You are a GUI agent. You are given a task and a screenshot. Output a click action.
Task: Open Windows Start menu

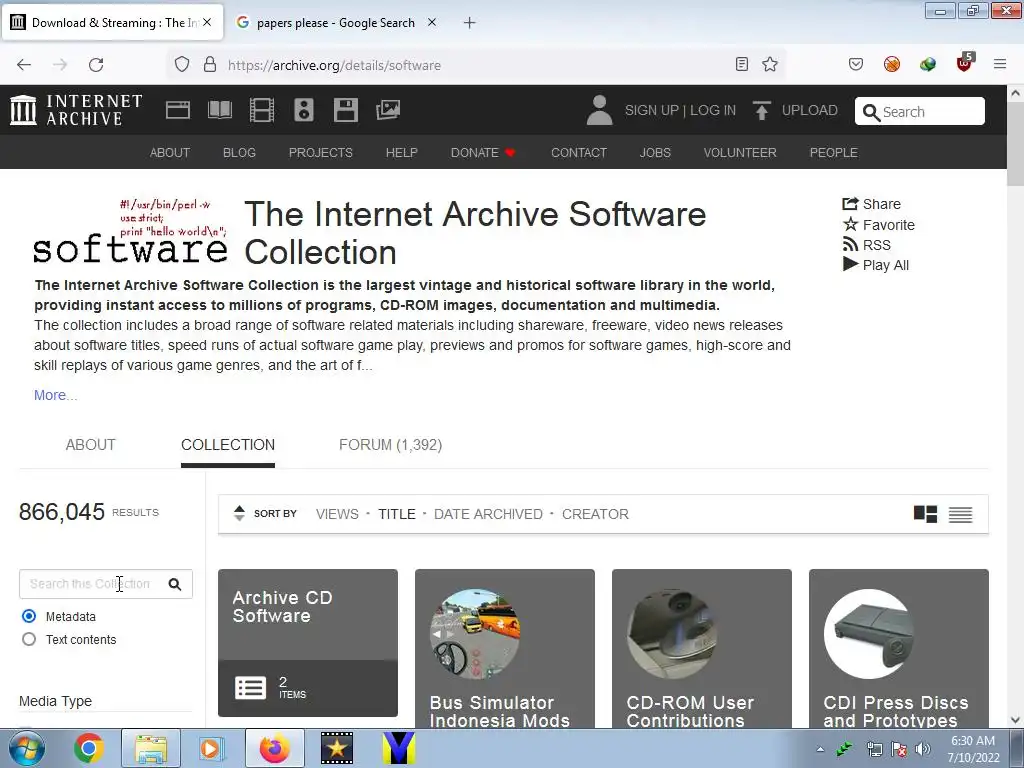[27, 748]
